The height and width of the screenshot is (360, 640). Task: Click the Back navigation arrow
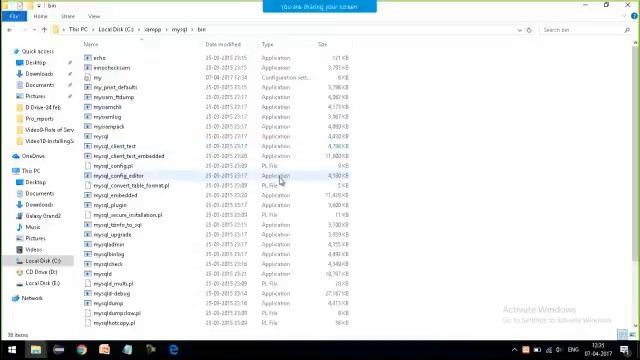coord(9,30)
